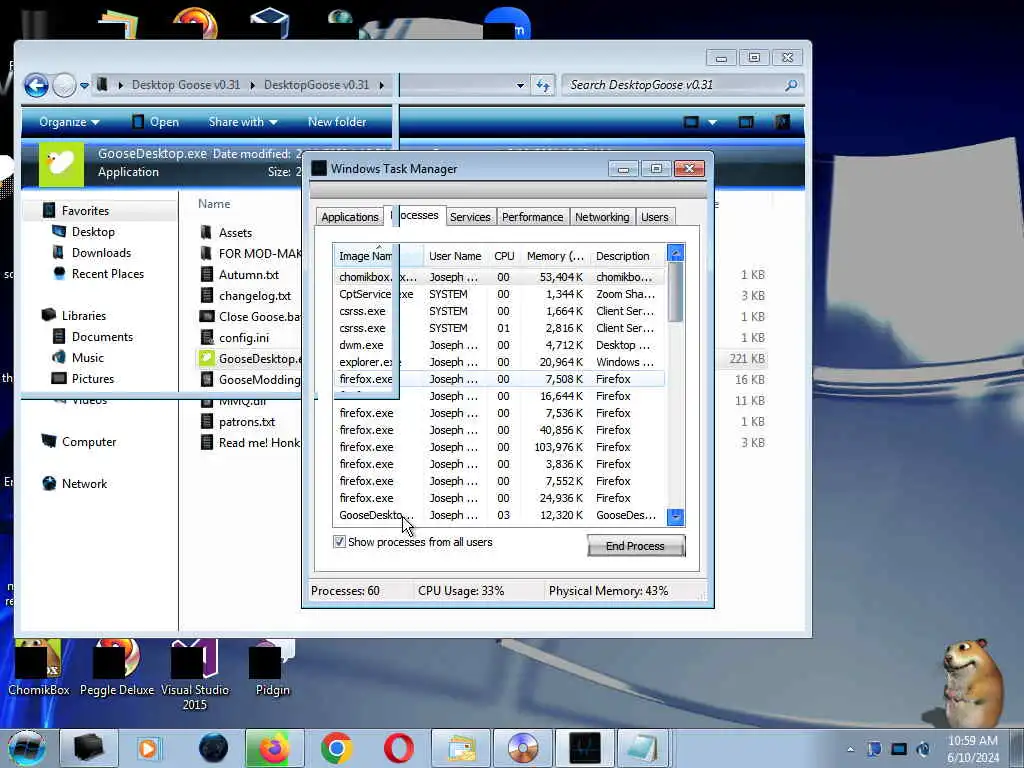The image size is (1024, 768).
Task: Open the Music library
Action: coord(88,358)
